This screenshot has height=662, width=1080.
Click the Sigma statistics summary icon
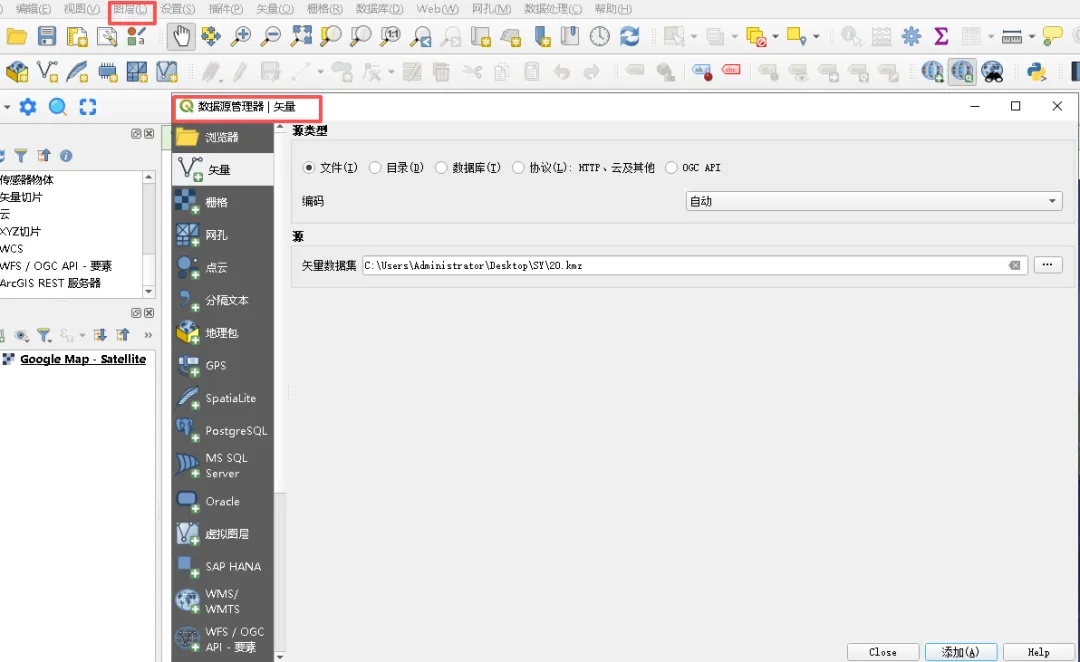pyautogui.click(x=941, y=36)
